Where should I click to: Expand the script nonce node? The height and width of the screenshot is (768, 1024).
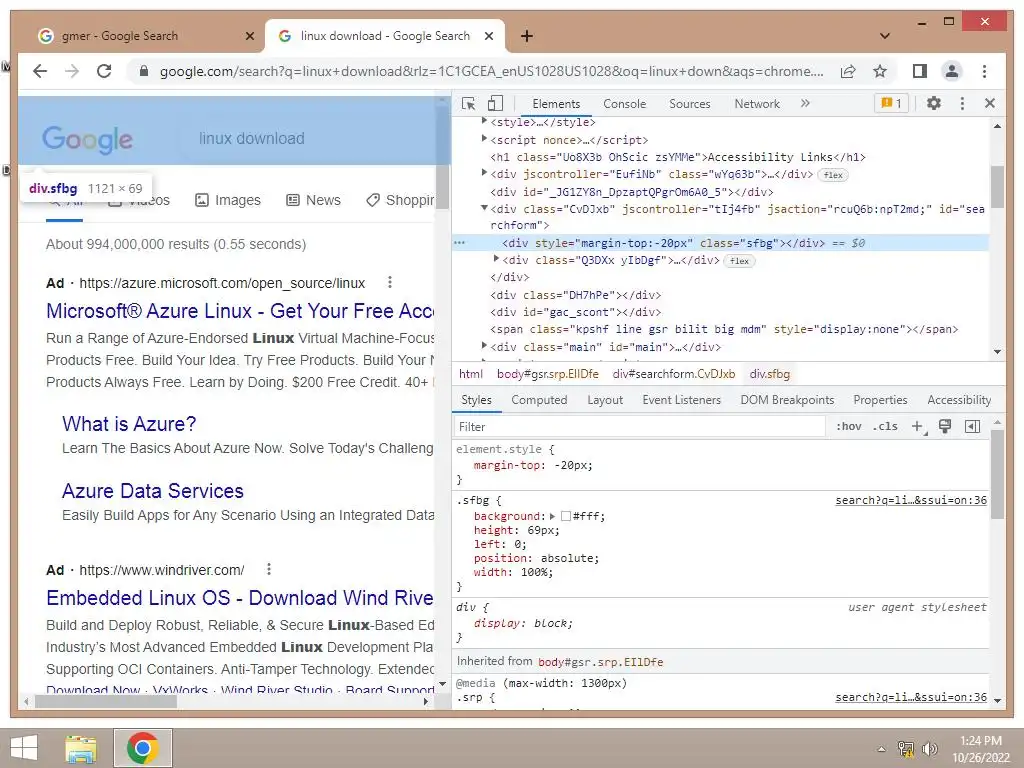(484, 138)
